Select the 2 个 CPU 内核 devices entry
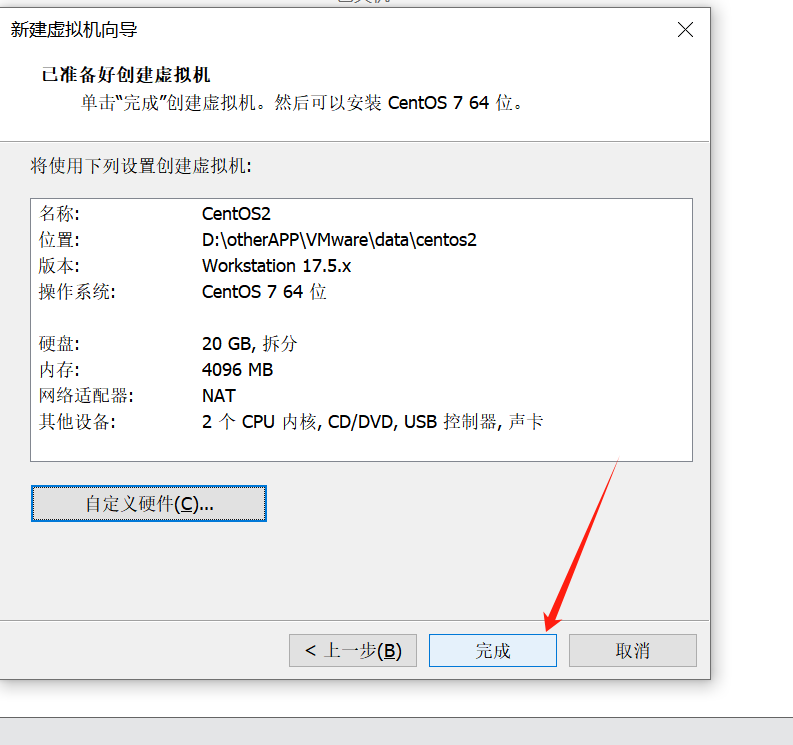The width and height of the screenshot is (793, 745). coord(259,422)
